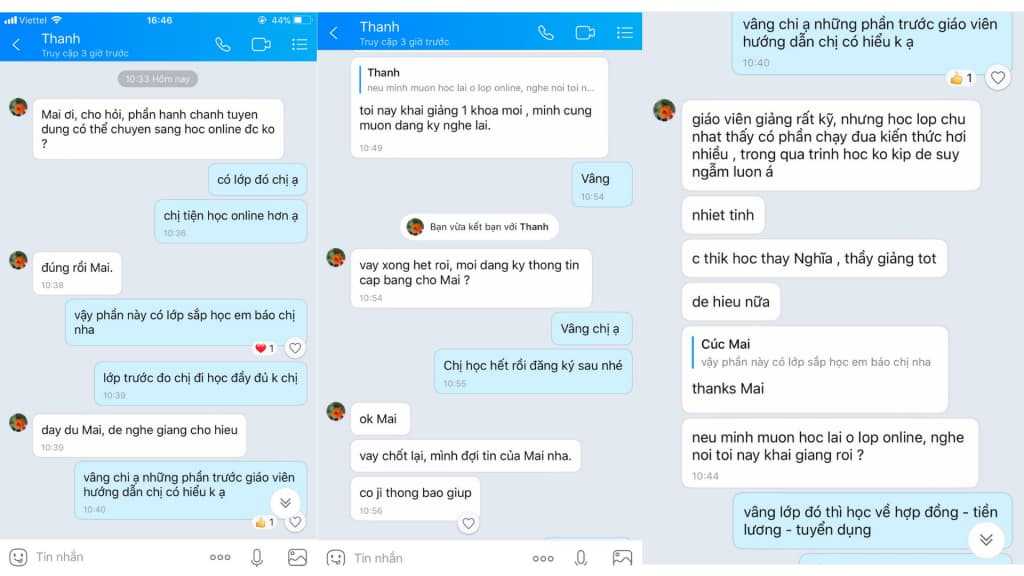Go back using middle chat back chevron
Viewport: 1024px width, 576px height.
[334, 33]
